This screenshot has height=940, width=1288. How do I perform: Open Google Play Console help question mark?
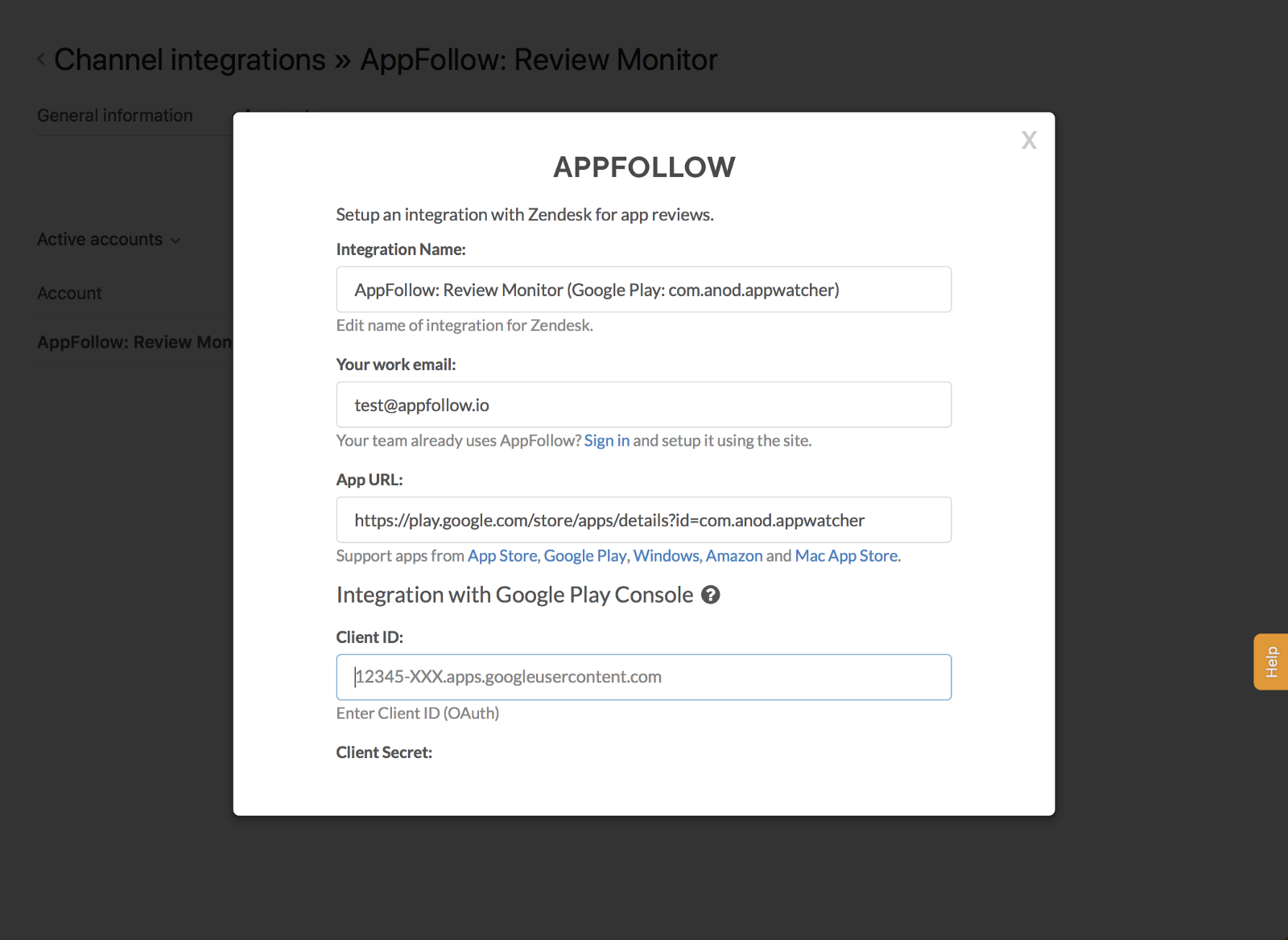click(x=710, y=595)
